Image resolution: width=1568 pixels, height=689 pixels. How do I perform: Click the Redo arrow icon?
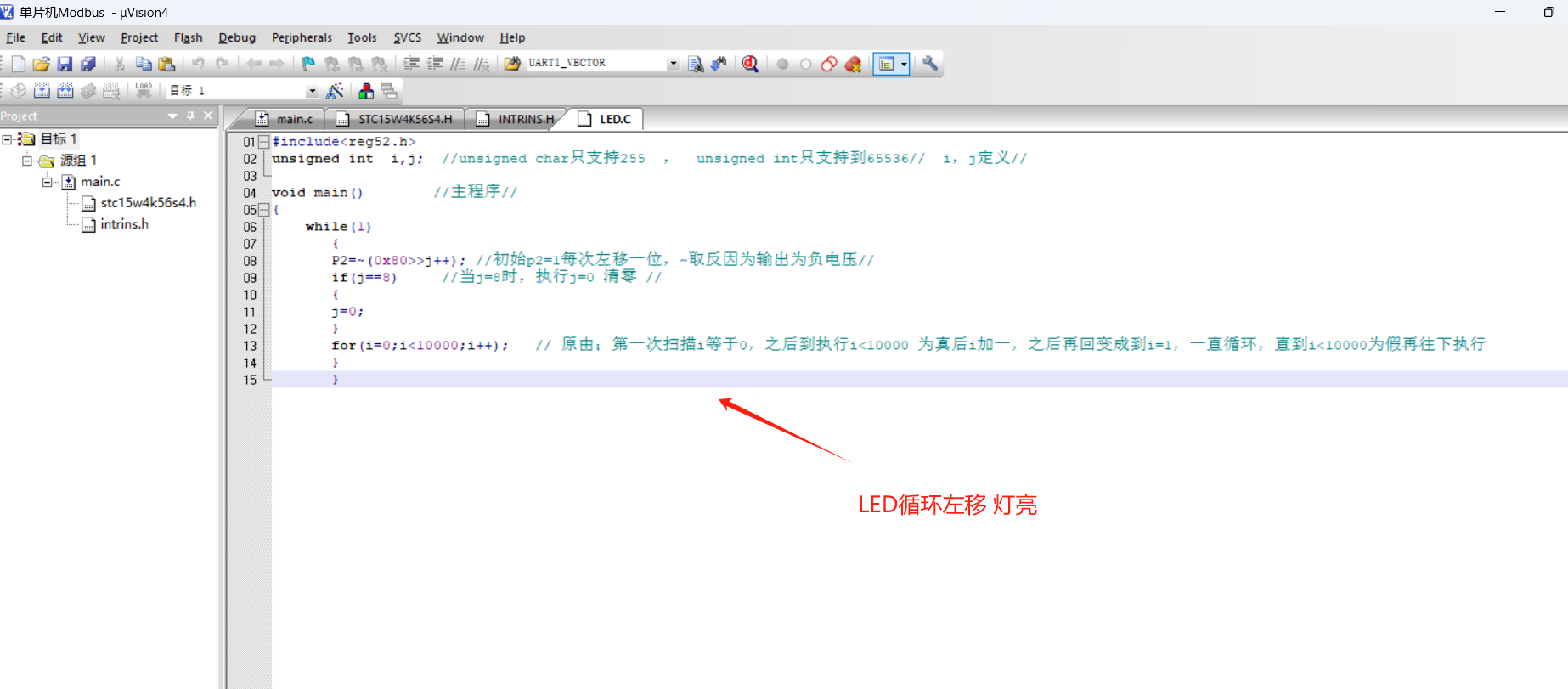tap(222, 64)
